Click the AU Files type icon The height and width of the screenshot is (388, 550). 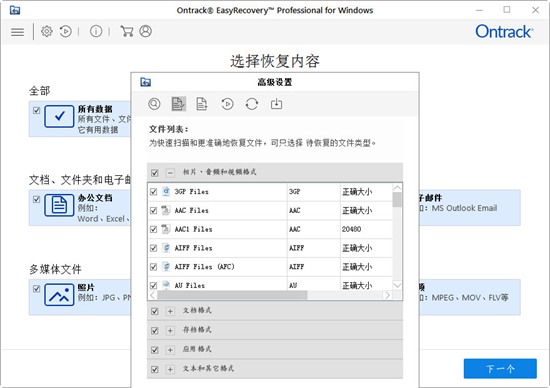point(166,285)
